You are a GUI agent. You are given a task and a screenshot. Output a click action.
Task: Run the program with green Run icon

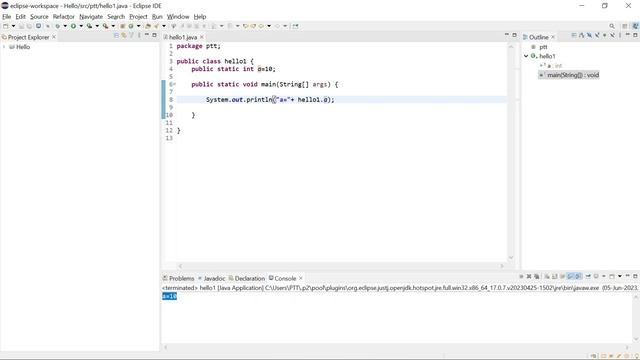click(x=73, y=26)
